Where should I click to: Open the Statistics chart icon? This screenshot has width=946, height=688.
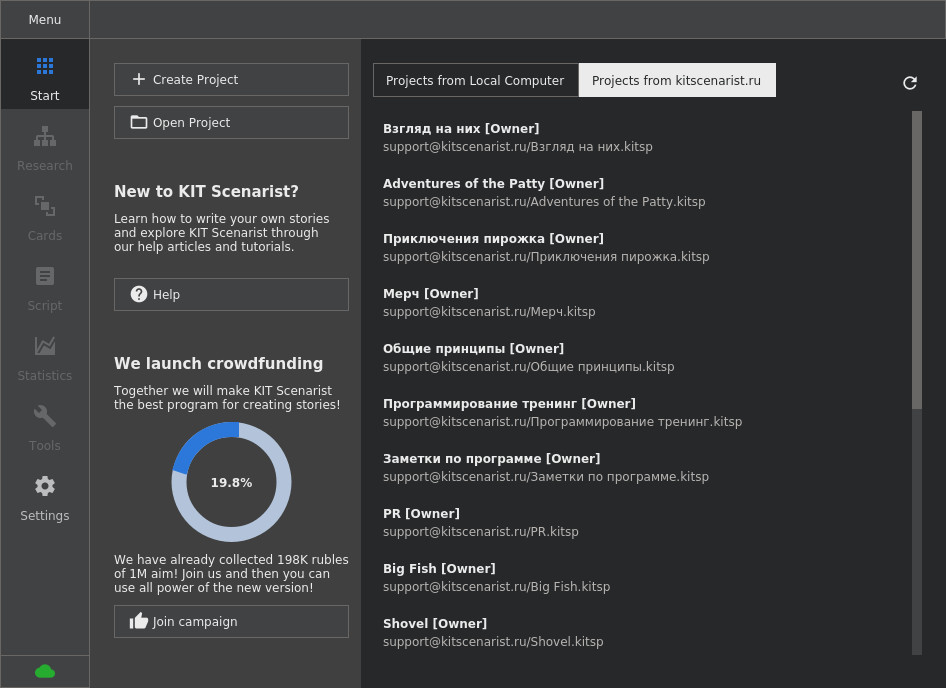pyautogui.click(x=45, y=346)
